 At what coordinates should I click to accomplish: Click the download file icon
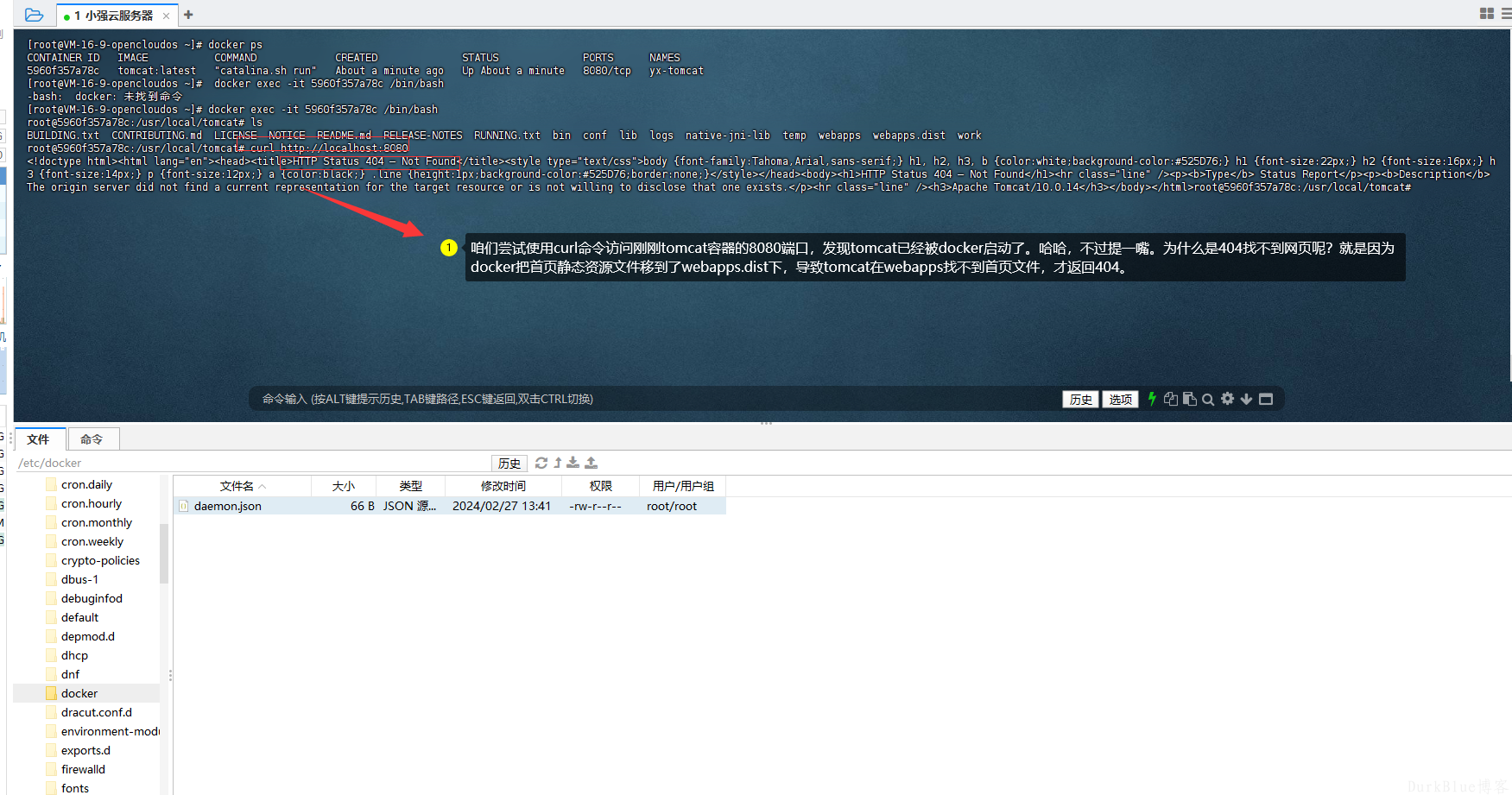(x=573, y=463)
